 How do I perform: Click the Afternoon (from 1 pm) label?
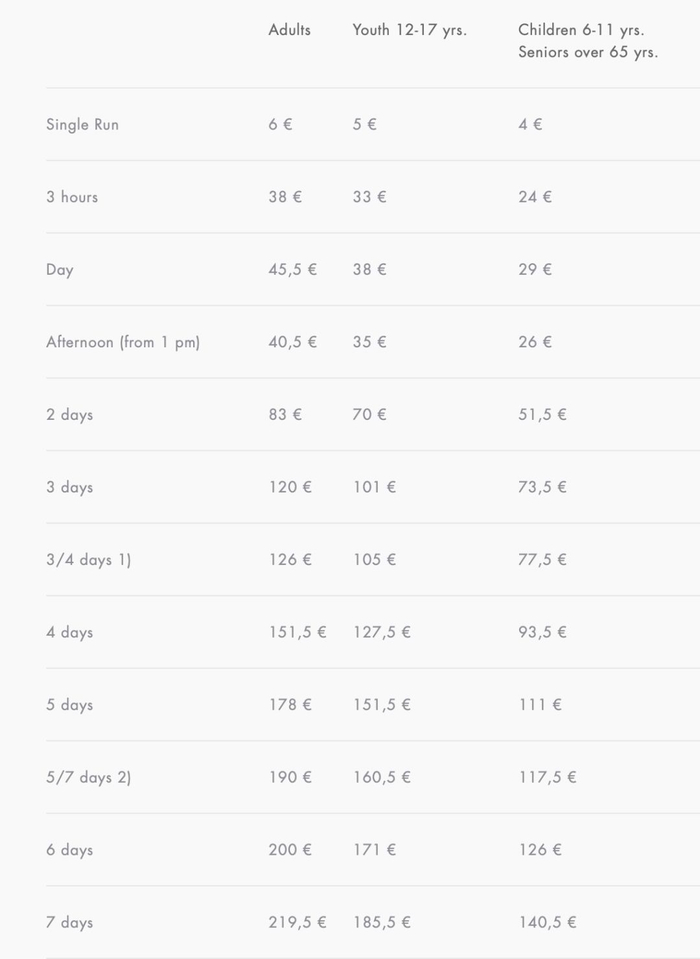point(123,342)
